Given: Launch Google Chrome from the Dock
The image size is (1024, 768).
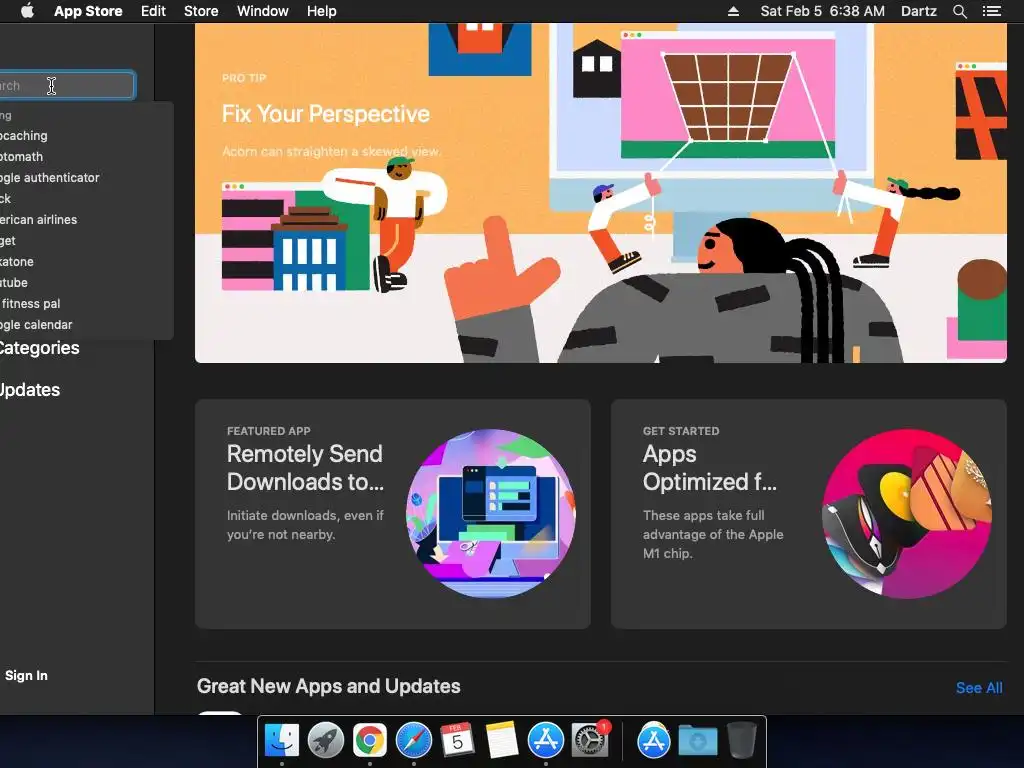Looking at the screenshot, I should tap(370, 741).
